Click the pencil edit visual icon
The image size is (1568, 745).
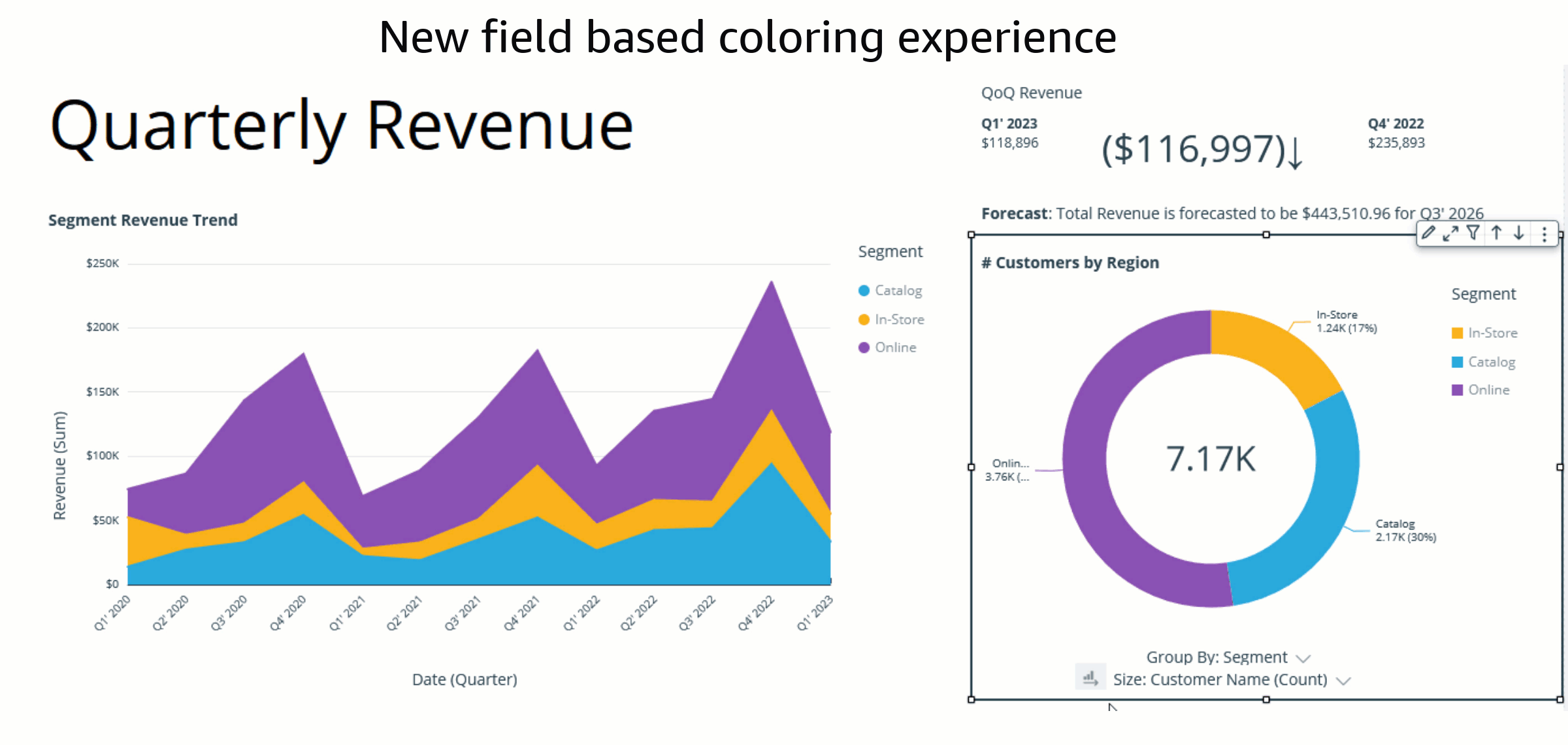tap(1429, 233)
